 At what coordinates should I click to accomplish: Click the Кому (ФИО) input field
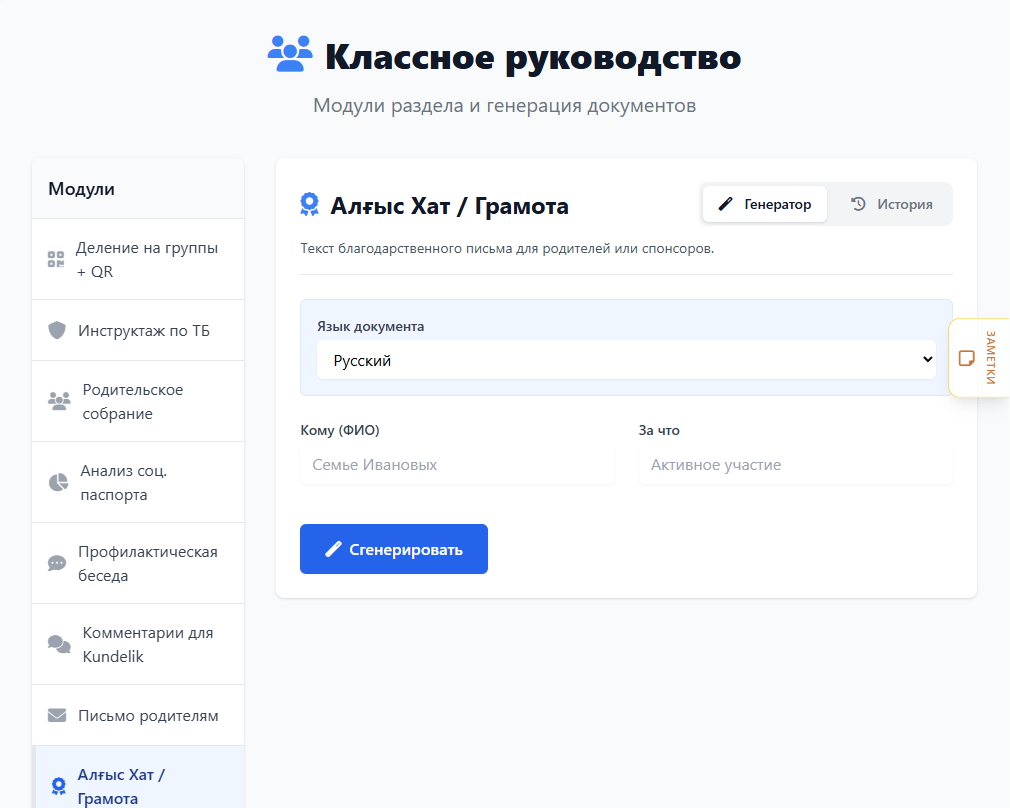pyautogui.click(x=457, y=465)
